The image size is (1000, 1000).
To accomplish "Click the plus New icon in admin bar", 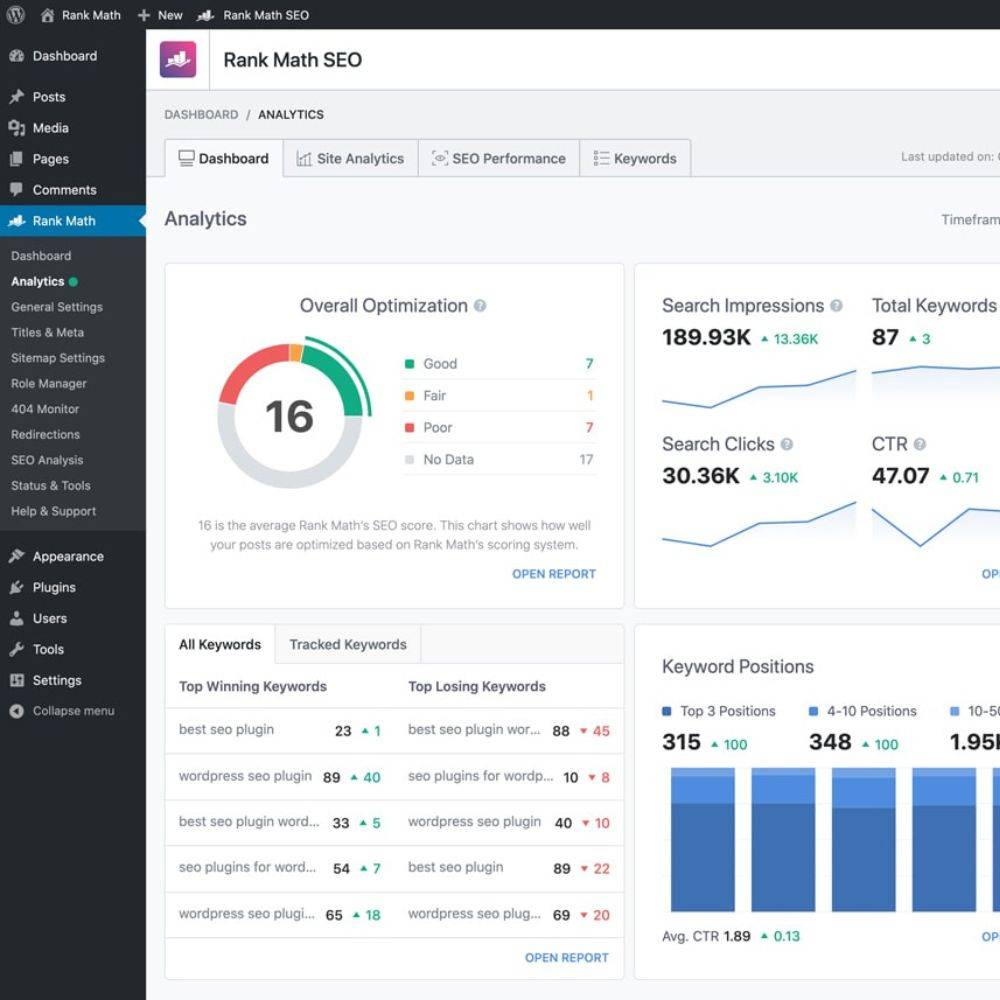I will point(144,15).
